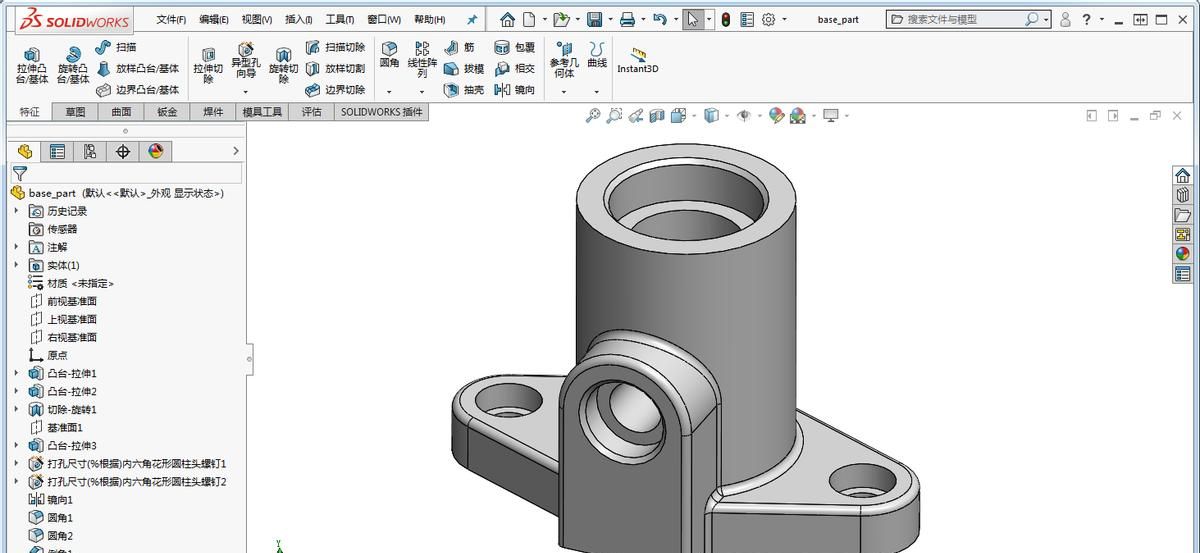Open the DisplayManager color ball tab

tap(155, 151)
